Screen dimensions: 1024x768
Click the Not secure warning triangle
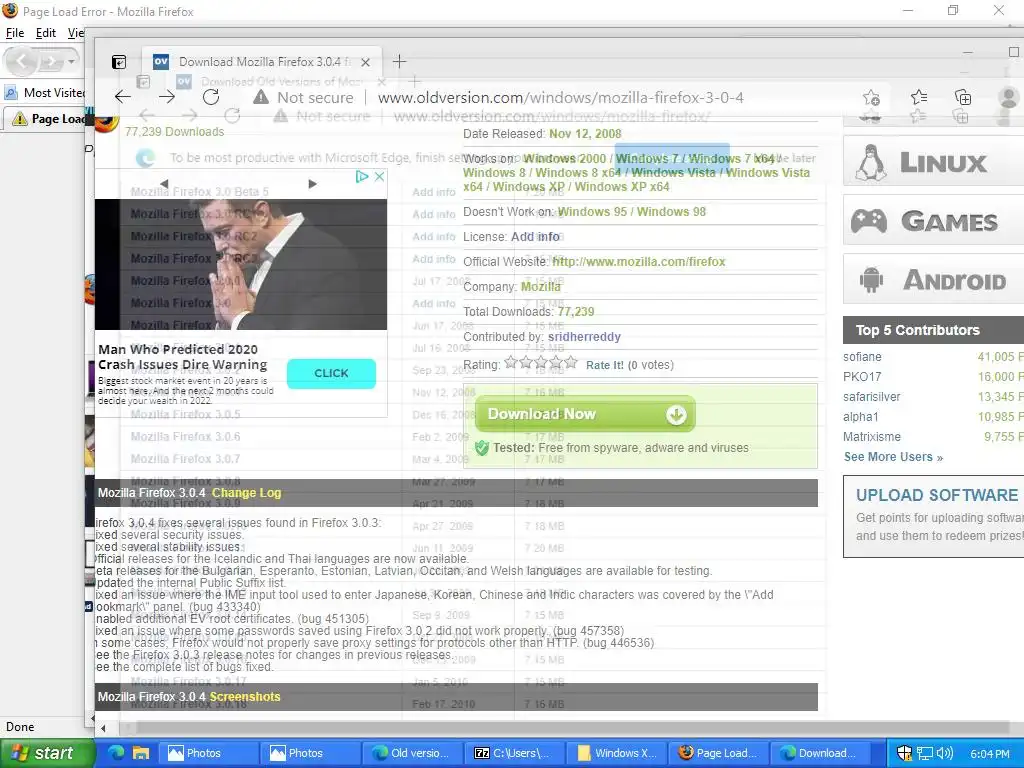pyautogui.click(x=261, y=97)
